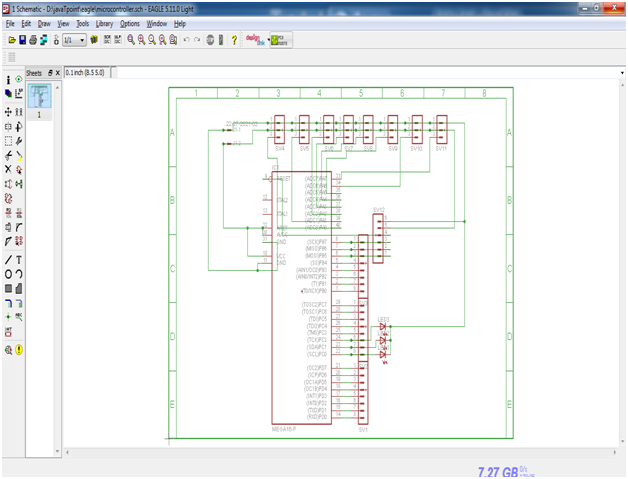Screen dimensions: 628x479
Task: Choose the Delete tool (X icon)
Action: (x=8, y=169)
